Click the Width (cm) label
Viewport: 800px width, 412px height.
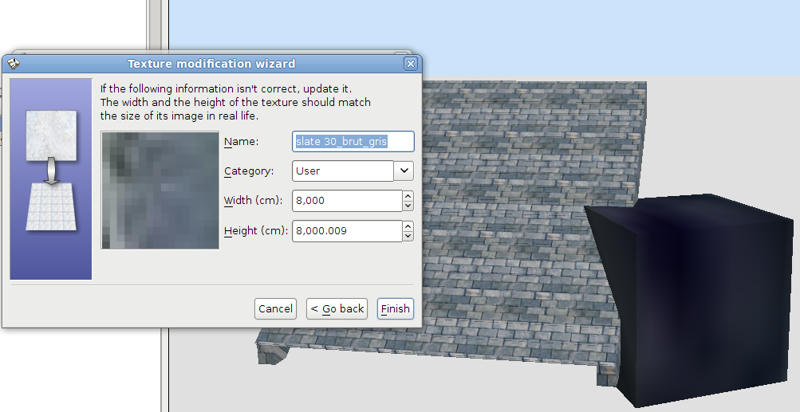(x=253, y=201)
